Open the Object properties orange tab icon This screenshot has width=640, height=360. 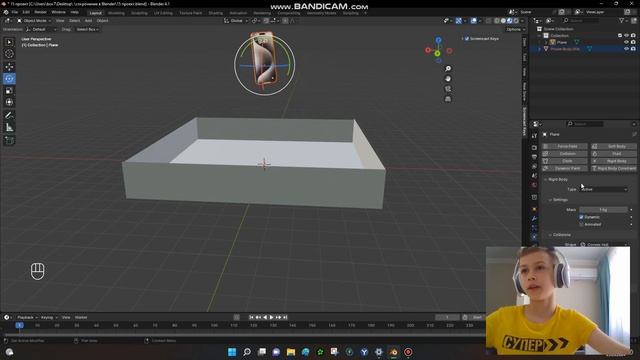[x=534, y=209]
